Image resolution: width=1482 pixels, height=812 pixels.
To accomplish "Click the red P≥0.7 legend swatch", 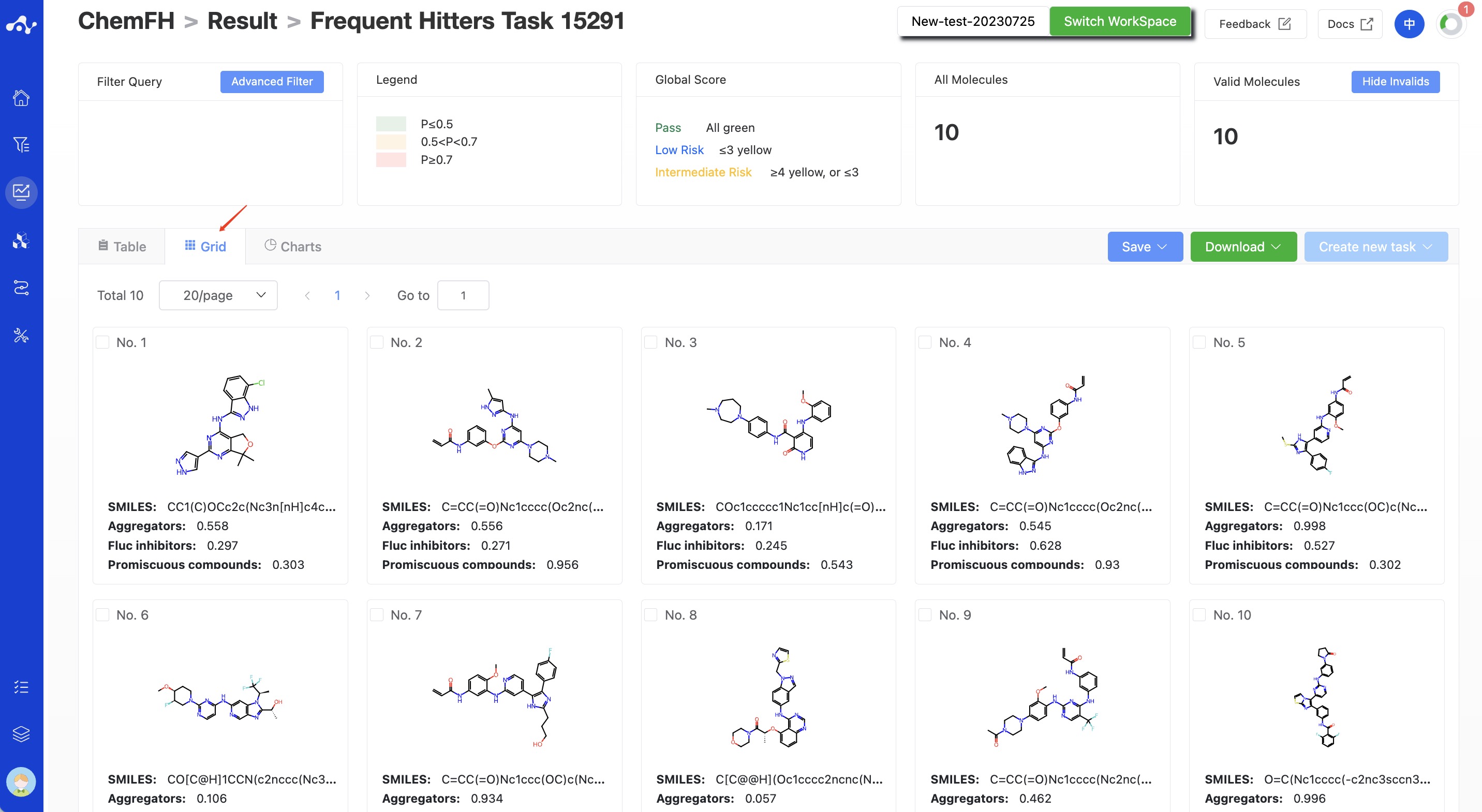I will (391, 160).
